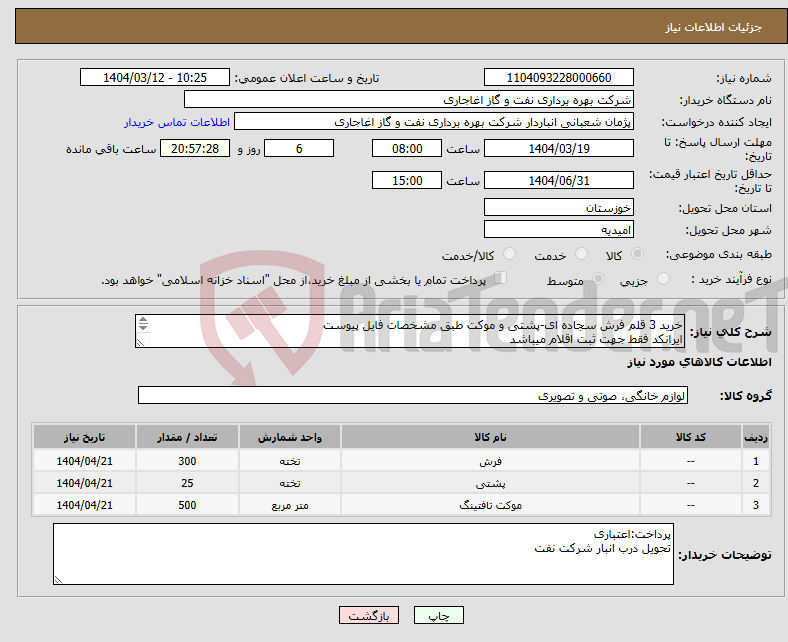Click the تخته unit in the پشتی row

point(289,483)
